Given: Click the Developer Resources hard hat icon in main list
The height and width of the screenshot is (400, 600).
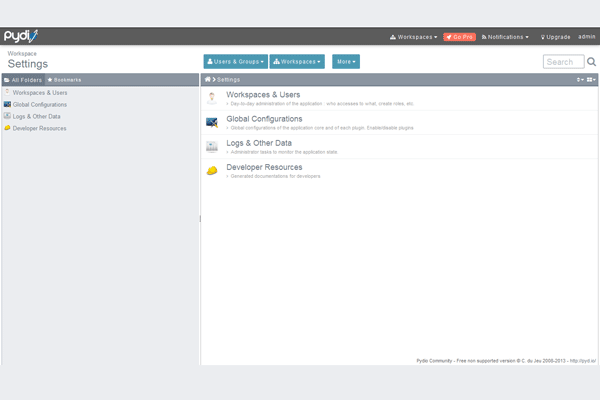Looking at the screenshot, I should click(x=212, y=171).
